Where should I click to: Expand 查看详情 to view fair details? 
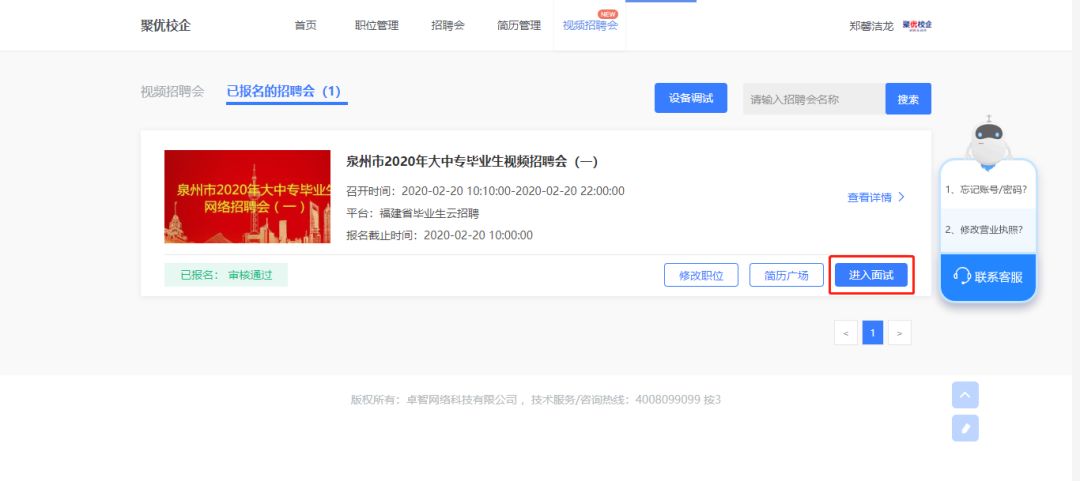875,198
